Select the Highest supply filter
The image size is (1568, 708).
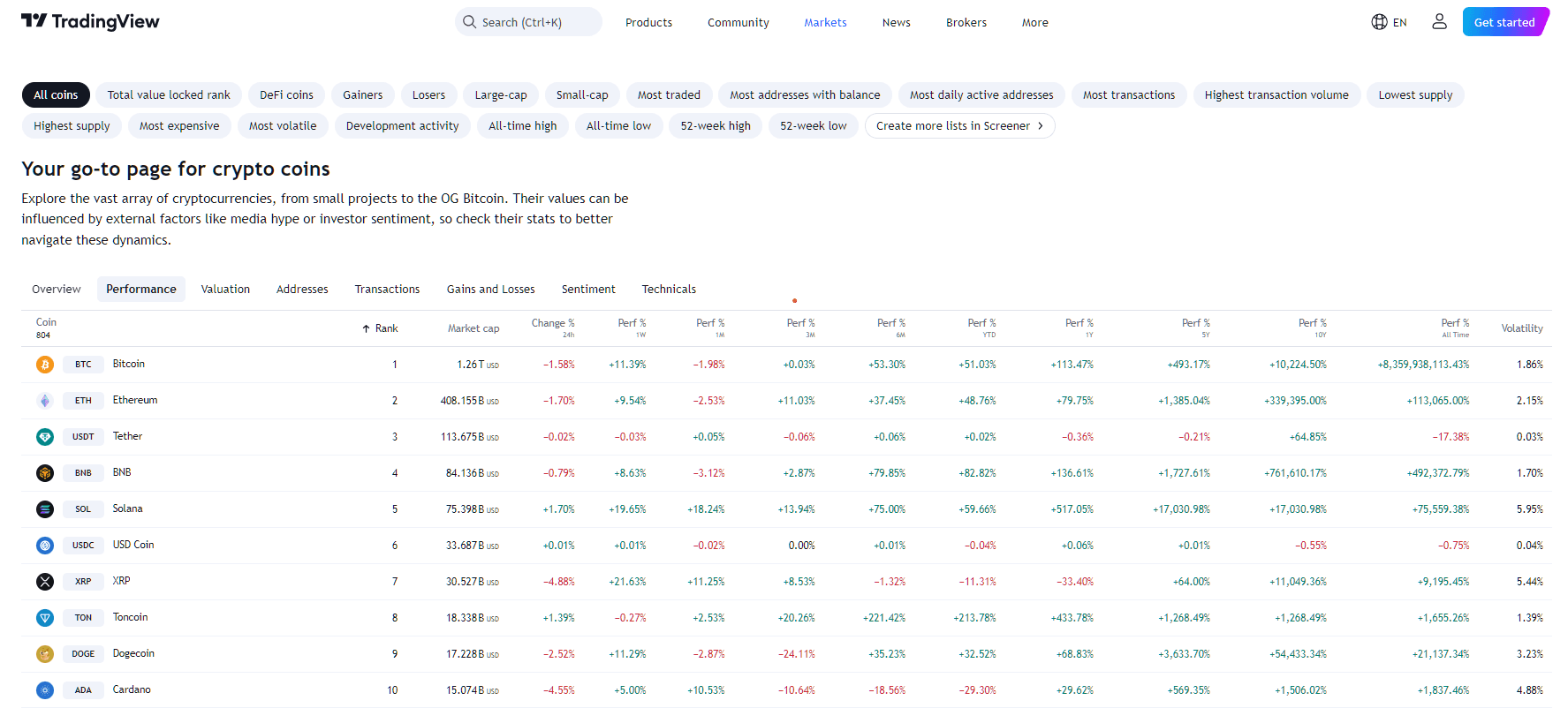[x=72, y=126]
